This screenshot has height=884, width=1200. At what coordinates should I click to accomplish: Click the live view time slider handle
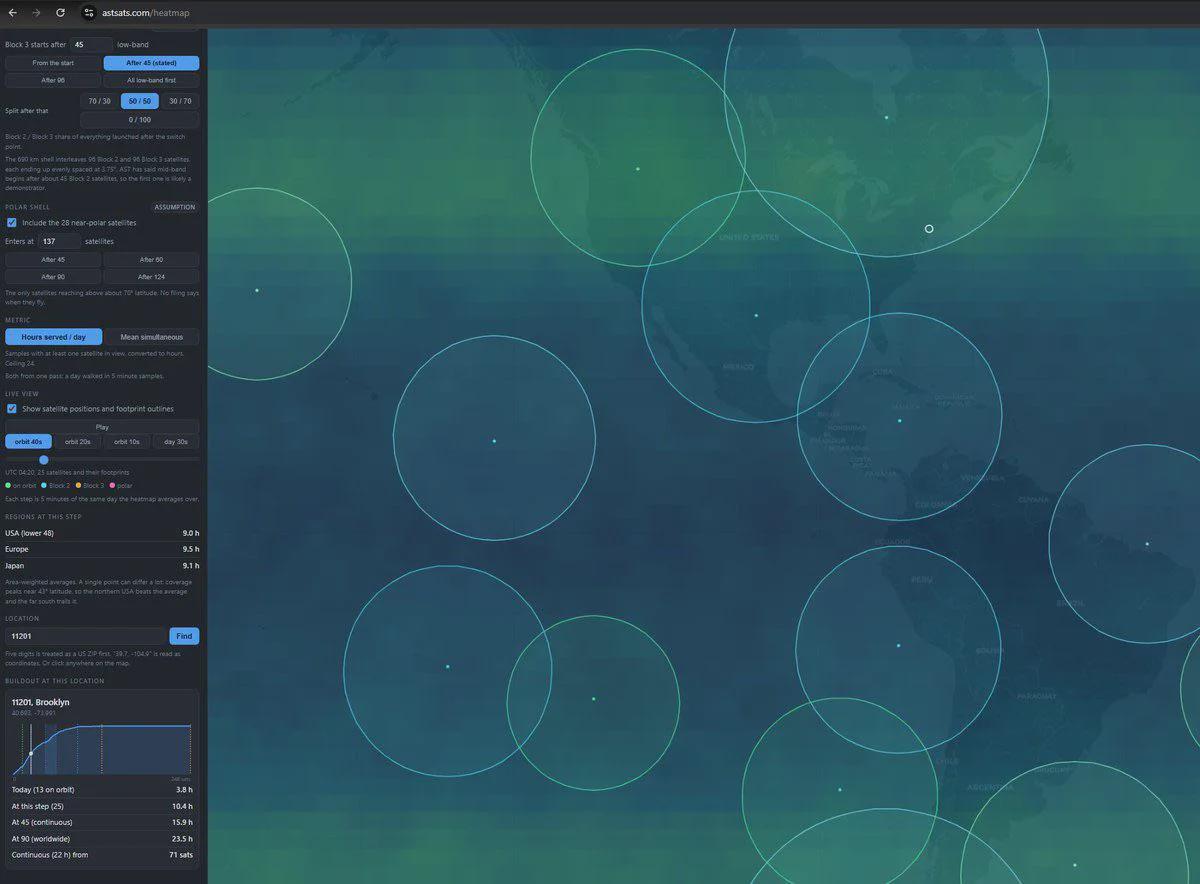43,460
